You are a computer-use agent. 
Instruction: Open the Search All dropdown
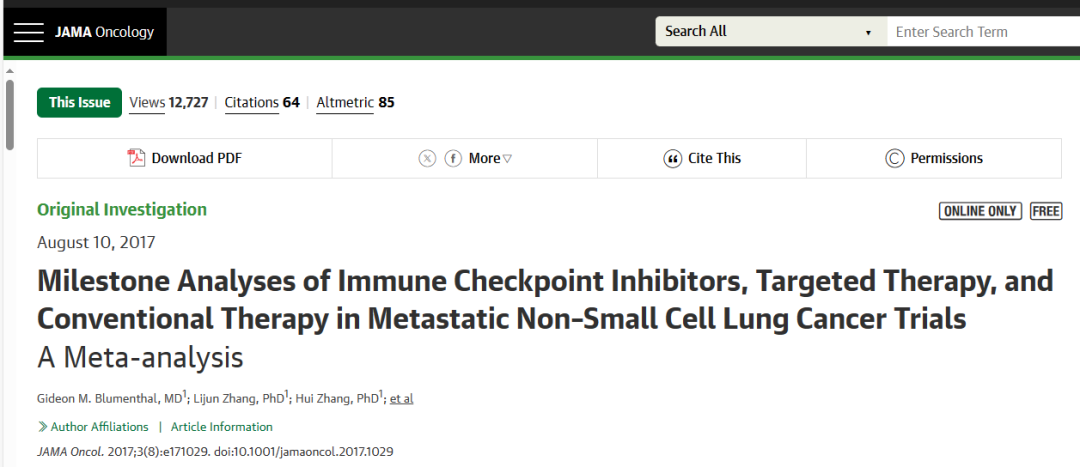[x=770, y=31]
